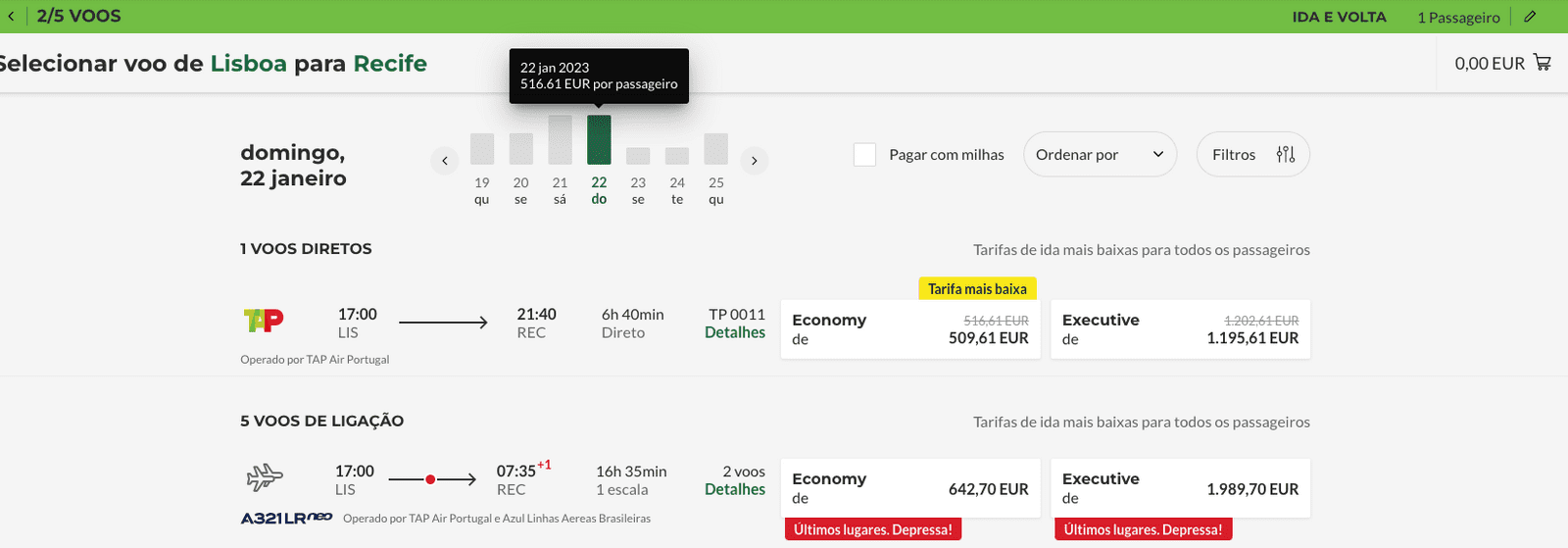Viewport: 1568px width, 548px height.
Task: Click the 16h 35min 1 escala duration
Action: (631, 480)
